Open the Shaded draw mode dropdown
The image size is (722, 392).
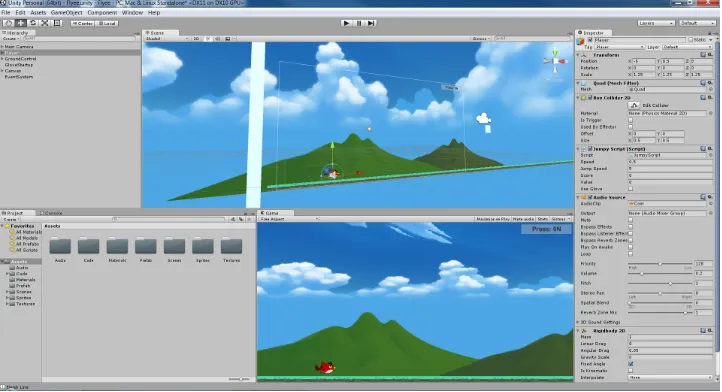pyautogui.click(x=167, y=39)
